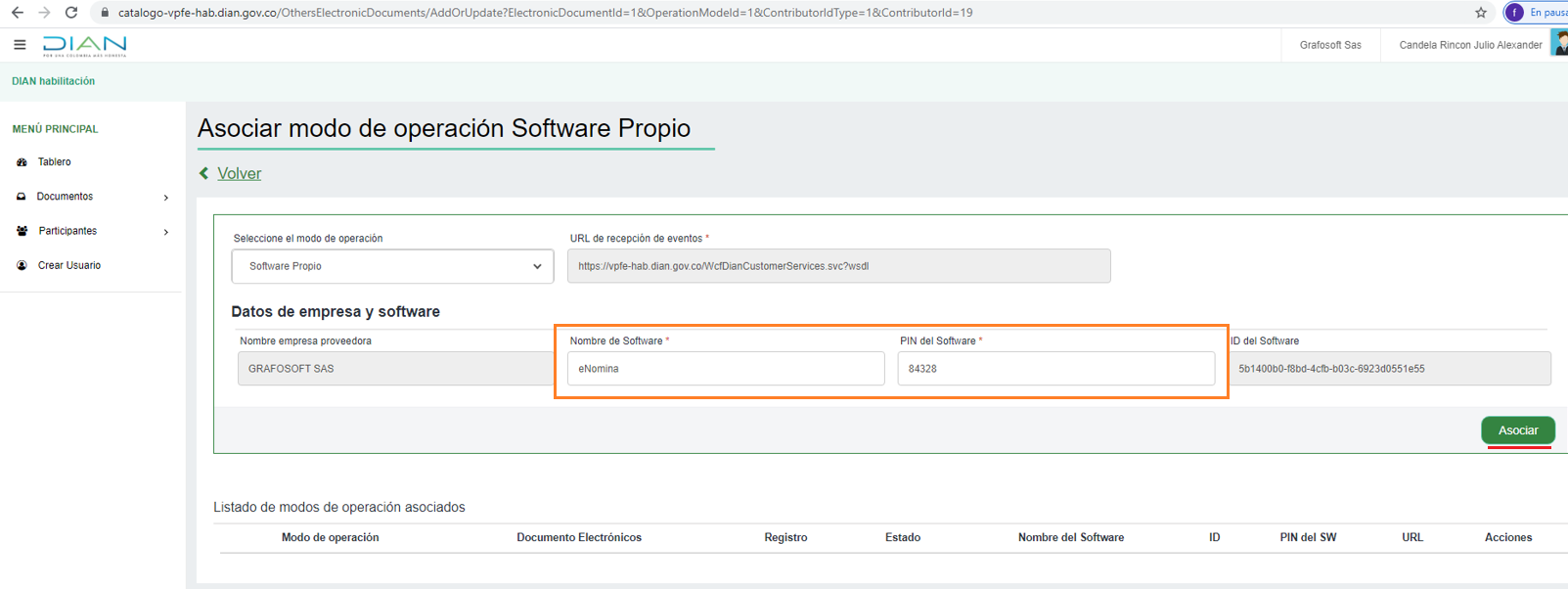Open the modo de operación dropdown
The width and height of the screenshot is (1568, 589).
392,266
